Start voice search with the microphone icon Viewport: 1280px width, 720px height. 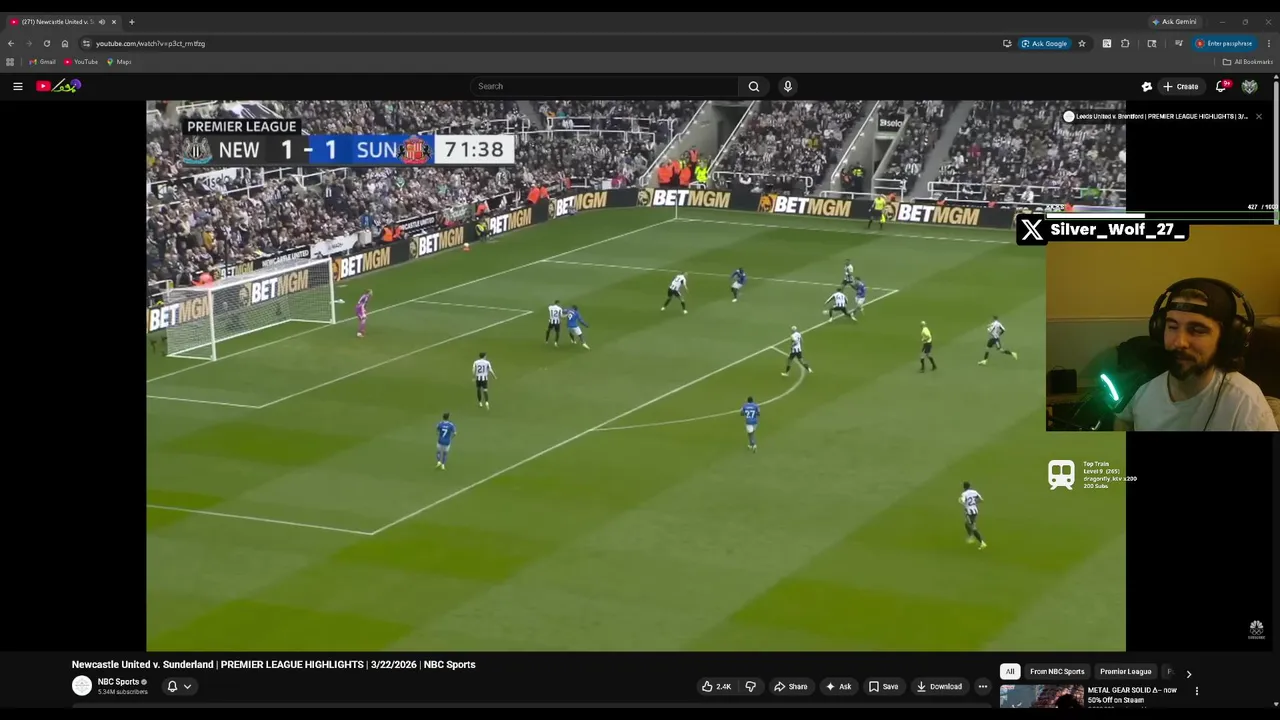[x=788, y=86]
